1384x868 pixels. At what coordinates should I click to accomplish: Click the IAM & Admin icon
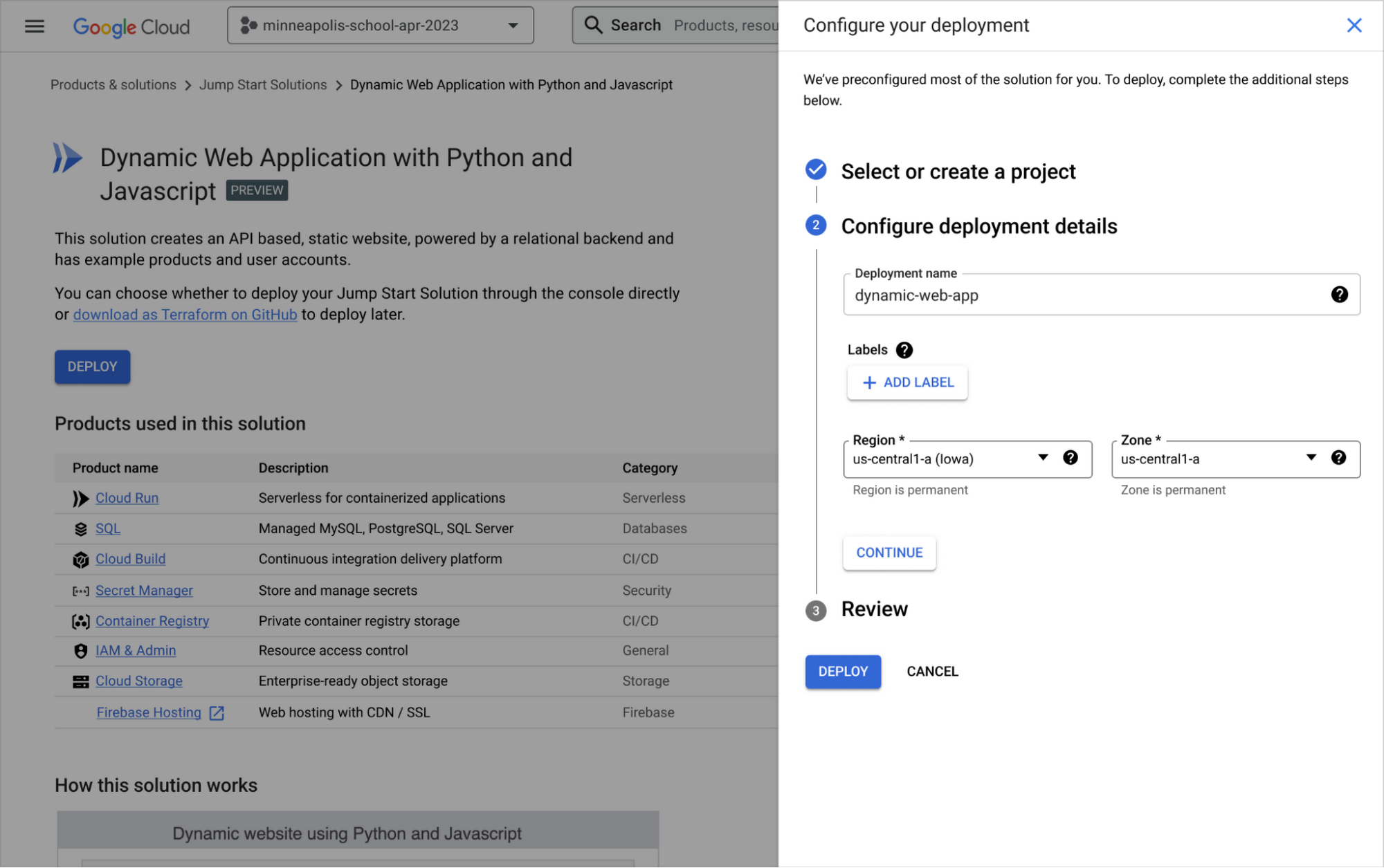[x=80, y=650]
